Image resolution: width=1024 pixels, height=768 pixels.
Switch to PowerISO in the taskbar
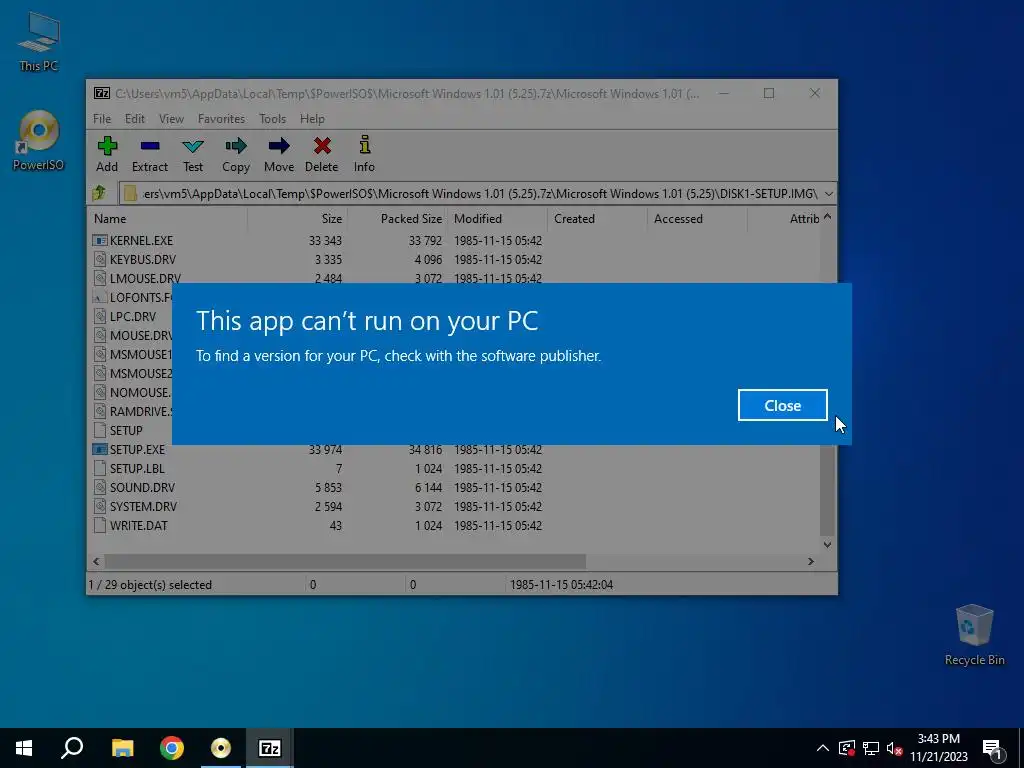coord(221,748)
